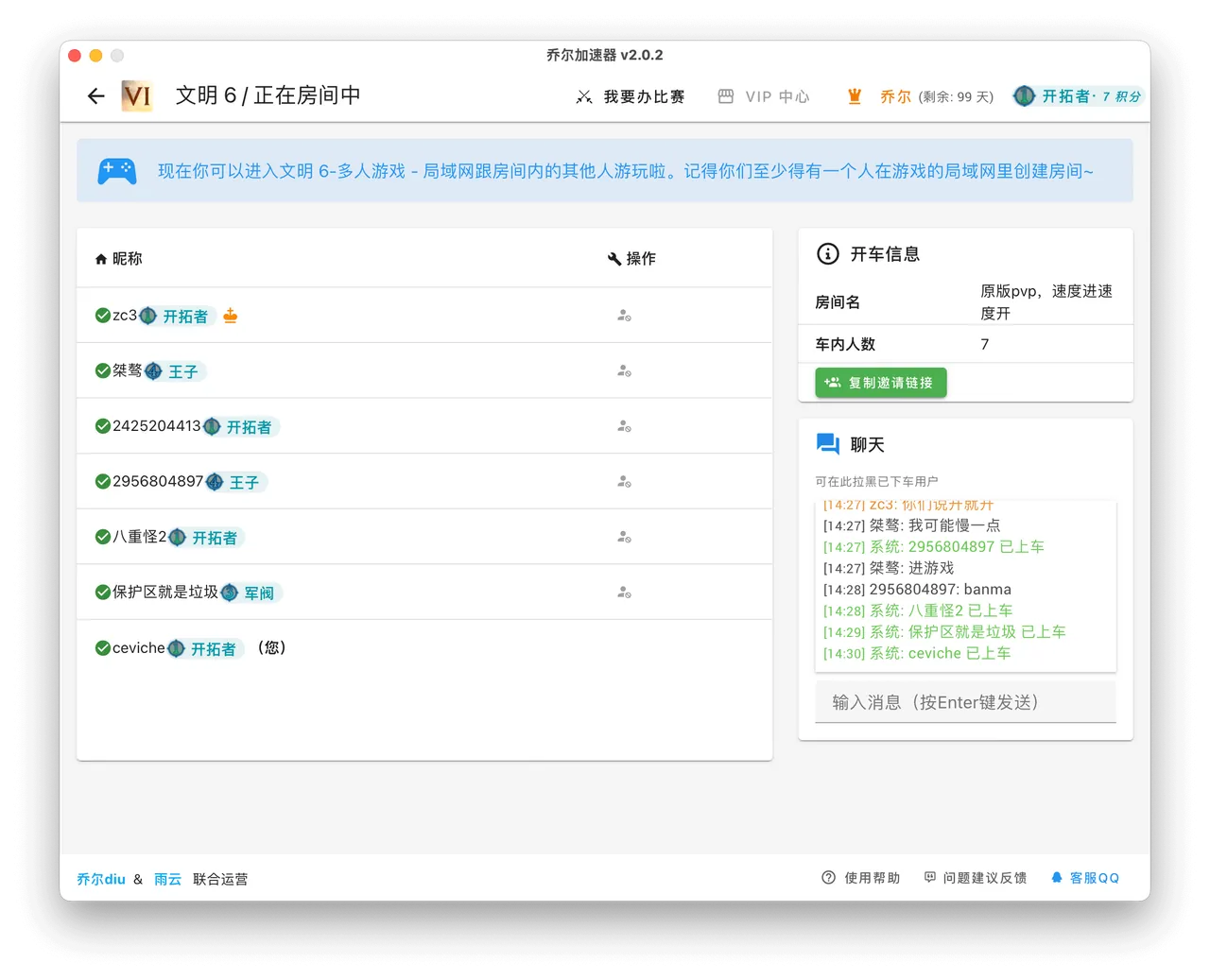Click the chat bubble icon beside 聊天
This screenshot has height=980, width=1210.
[x=828, y=444]
